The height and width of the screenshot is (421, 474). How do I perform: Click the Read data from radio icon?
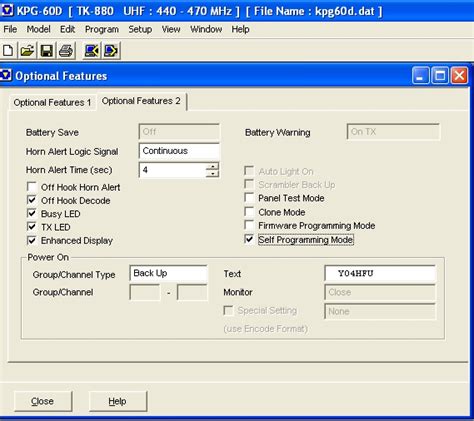[x=92, y=51]
